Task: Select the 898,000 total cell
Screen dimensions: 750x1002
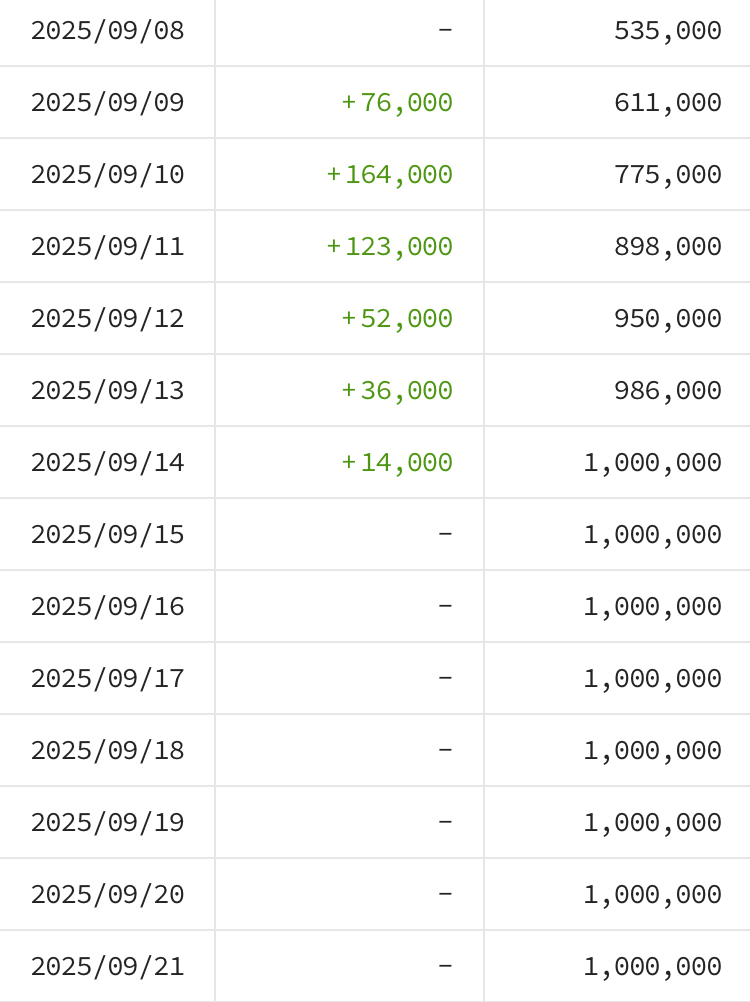Action: [x=667, y=247]
